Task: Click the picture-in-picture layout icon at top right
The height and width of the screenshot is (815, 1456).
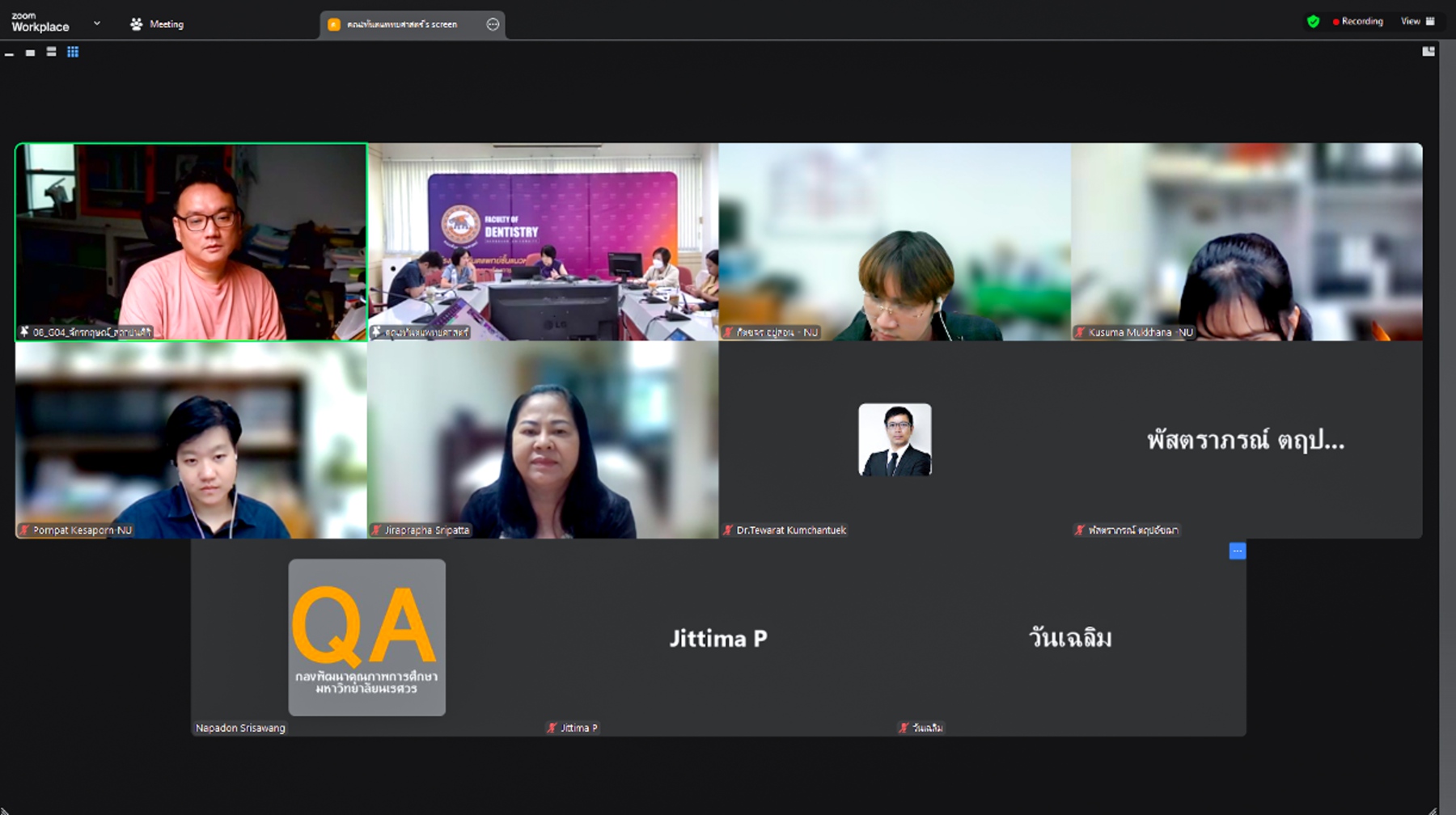Action: (x=1428, y=52)
